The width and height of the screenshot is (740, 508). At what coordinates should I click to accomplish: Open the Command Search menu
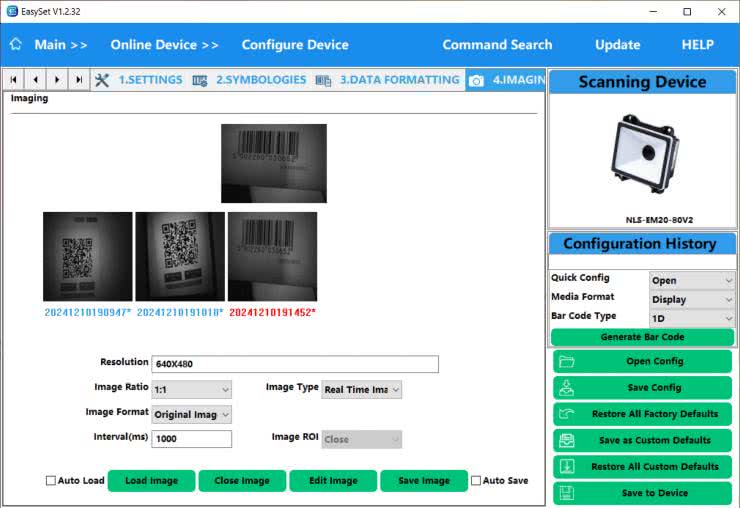click(497, 45)
